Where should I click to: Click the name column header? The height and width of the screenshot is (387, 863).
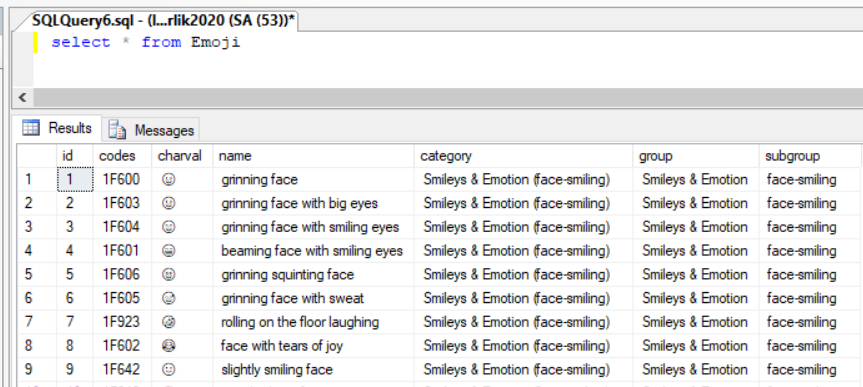(x=313, y=156)
